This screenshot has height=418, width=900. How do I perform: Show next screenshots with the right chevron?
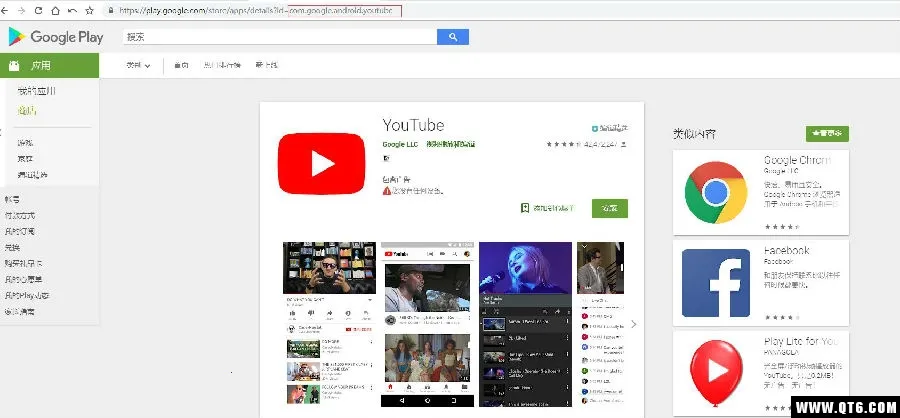(x=634, y=324)
